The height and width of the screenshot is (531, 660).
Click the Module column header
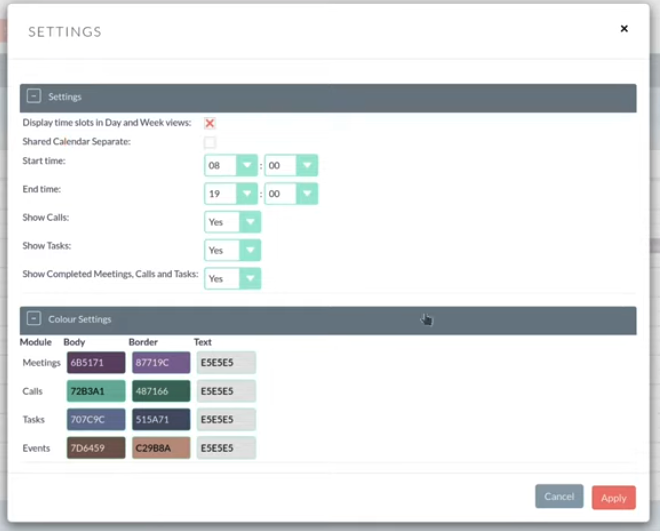tap(36, 342)
